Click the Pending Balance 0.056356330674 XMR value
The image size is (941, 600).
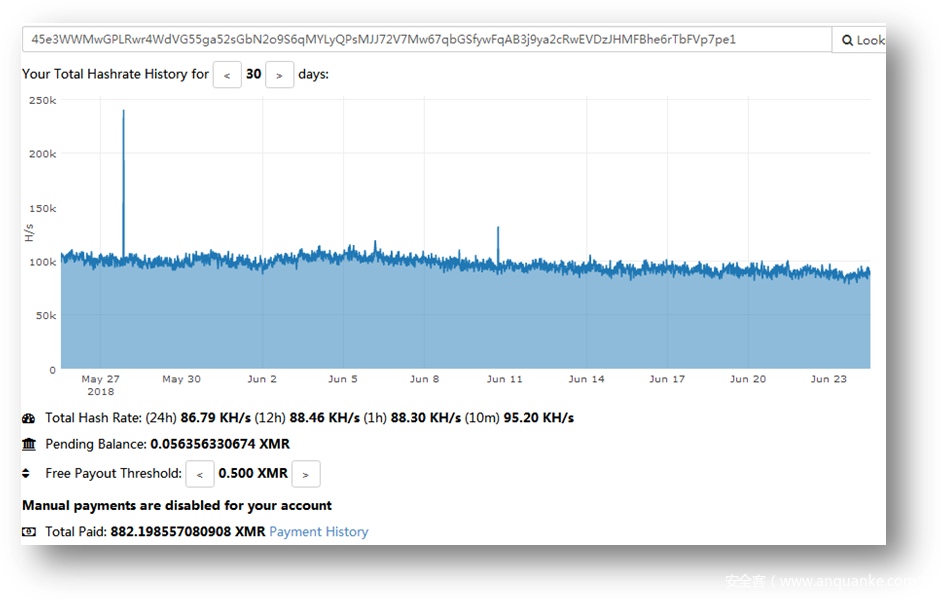point(219,444)
